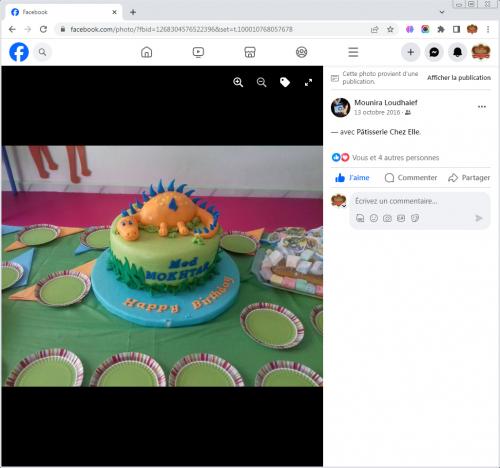Image resolution: width=500 pixels, height=468 pixels.
Task: Zoom in on the photo
Action: pos(238,82)
